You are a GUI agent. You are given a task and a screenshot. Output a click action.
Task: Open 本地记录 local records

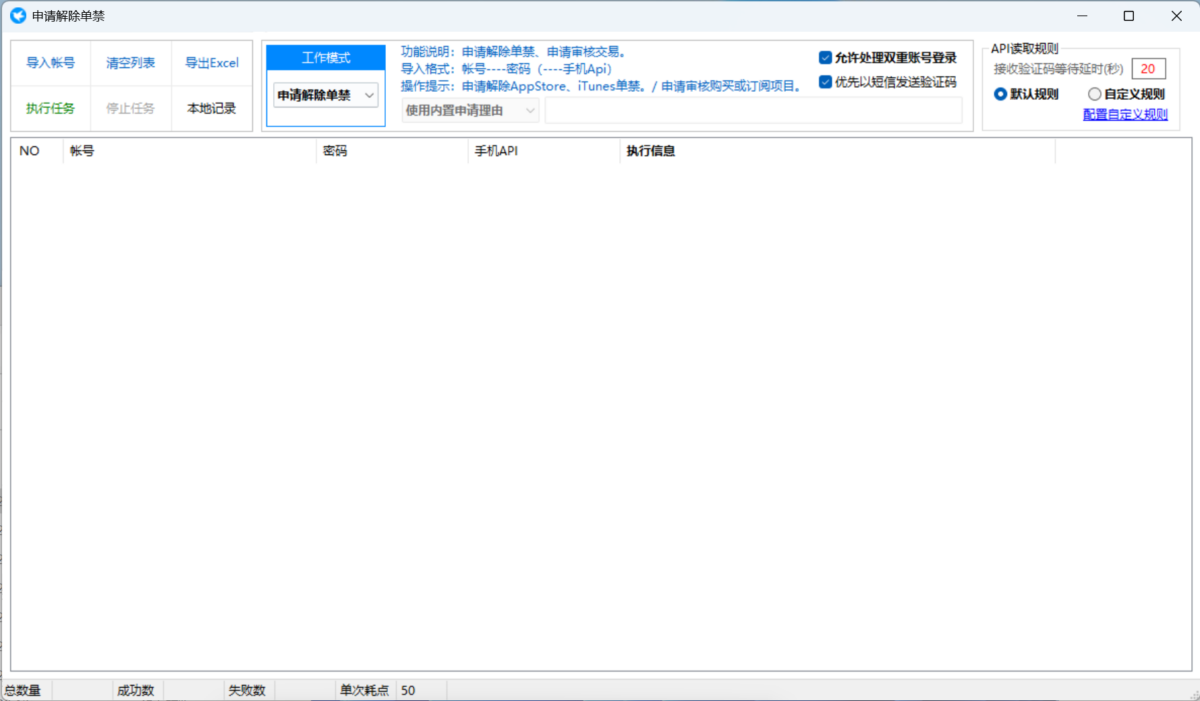212,108
